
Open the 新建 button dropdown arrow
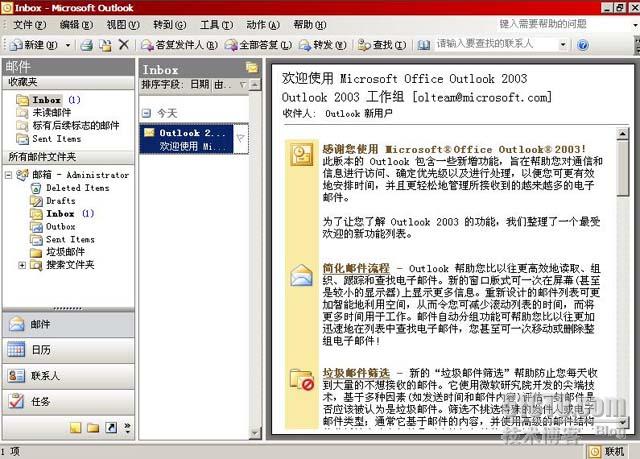(68, 45)
